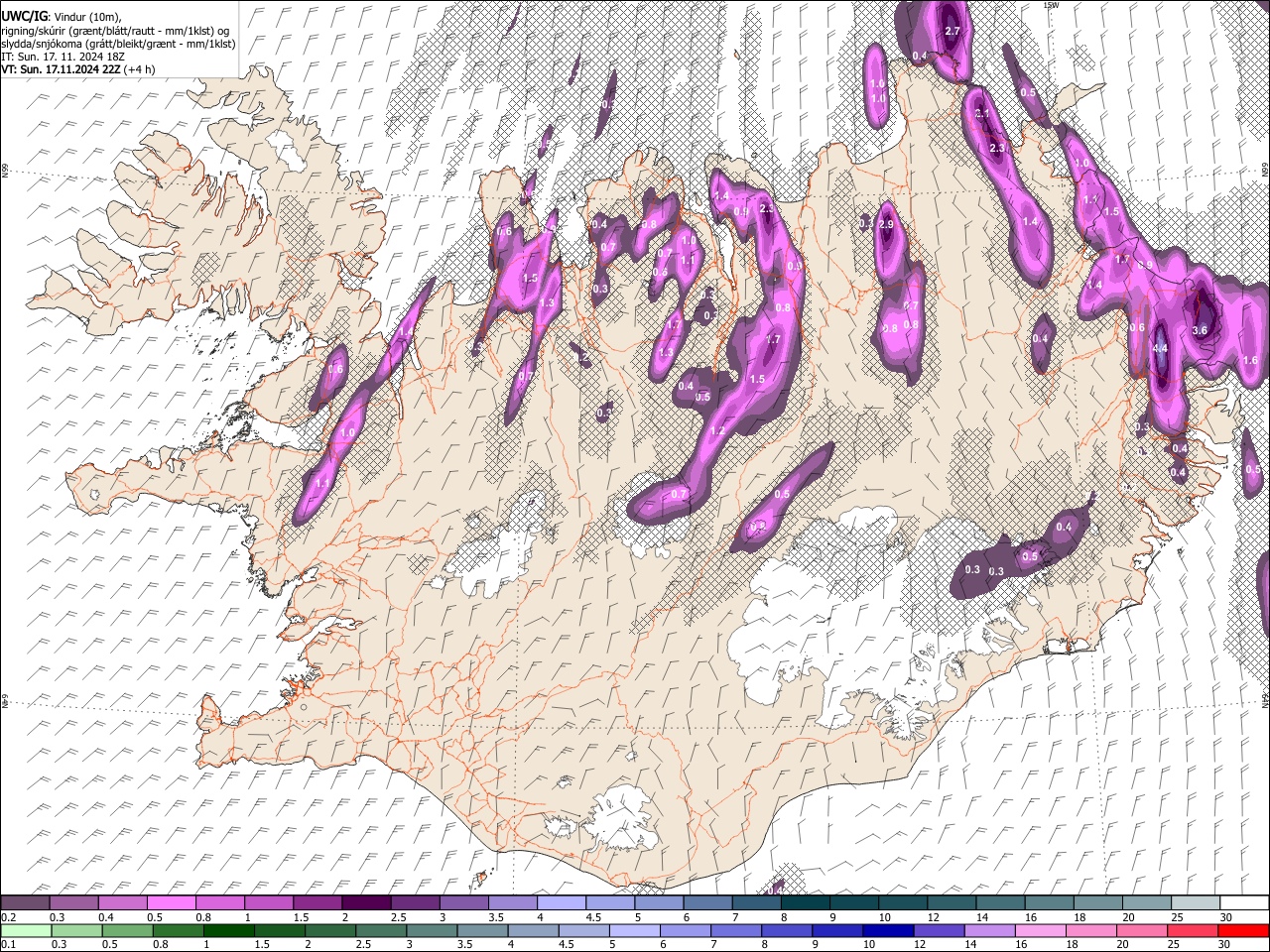Click the 2.7 snowfall value at top
This screenshot has height=952, width=1270.
pyautogui.click(x=952, y=32)
